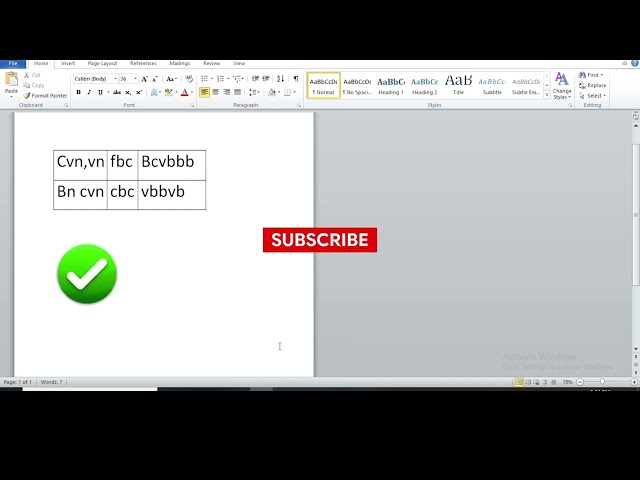Open the Change Styles dropdown
The width and height of the screenshot is (640, 480).
[x=562, y=86]
